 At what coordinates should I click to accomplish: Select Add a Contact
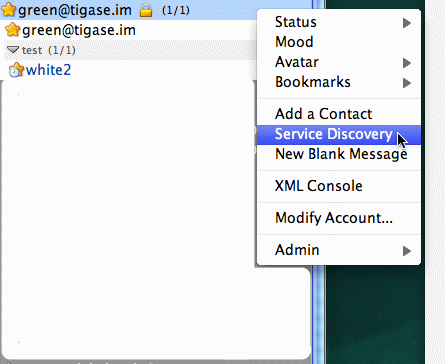click(339, 114)
